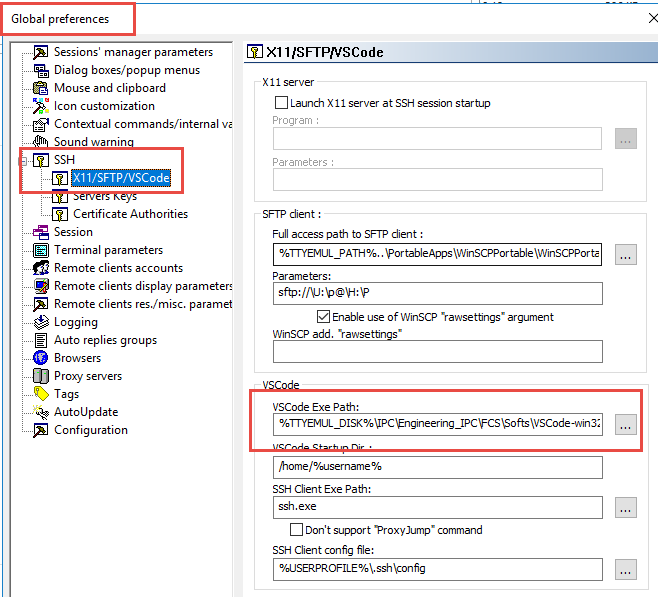The image size is (658, 597).
Task: Check Don't support ProxyJump command
Action: (x=296, y=530)
